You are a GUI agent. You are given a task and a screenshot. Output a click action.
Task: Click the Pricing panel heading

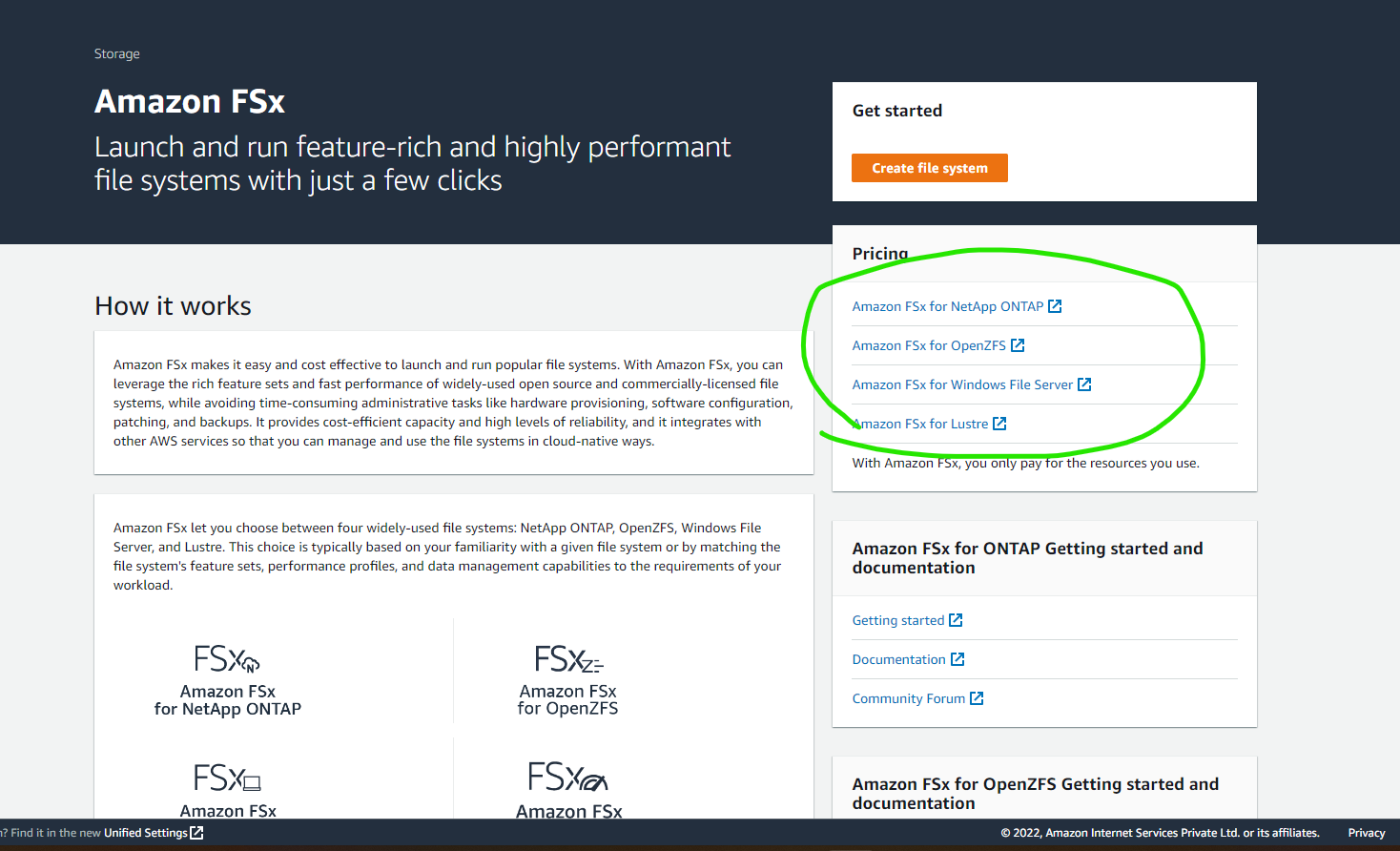(880, 253)
